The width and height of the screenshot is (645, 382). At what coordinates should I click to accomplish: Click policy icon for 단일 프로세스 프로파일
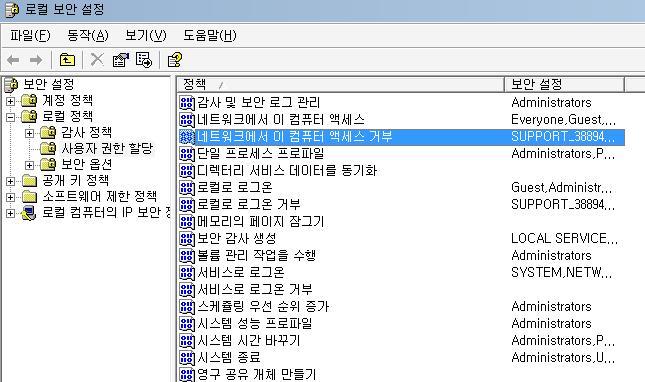click(187, 153)
